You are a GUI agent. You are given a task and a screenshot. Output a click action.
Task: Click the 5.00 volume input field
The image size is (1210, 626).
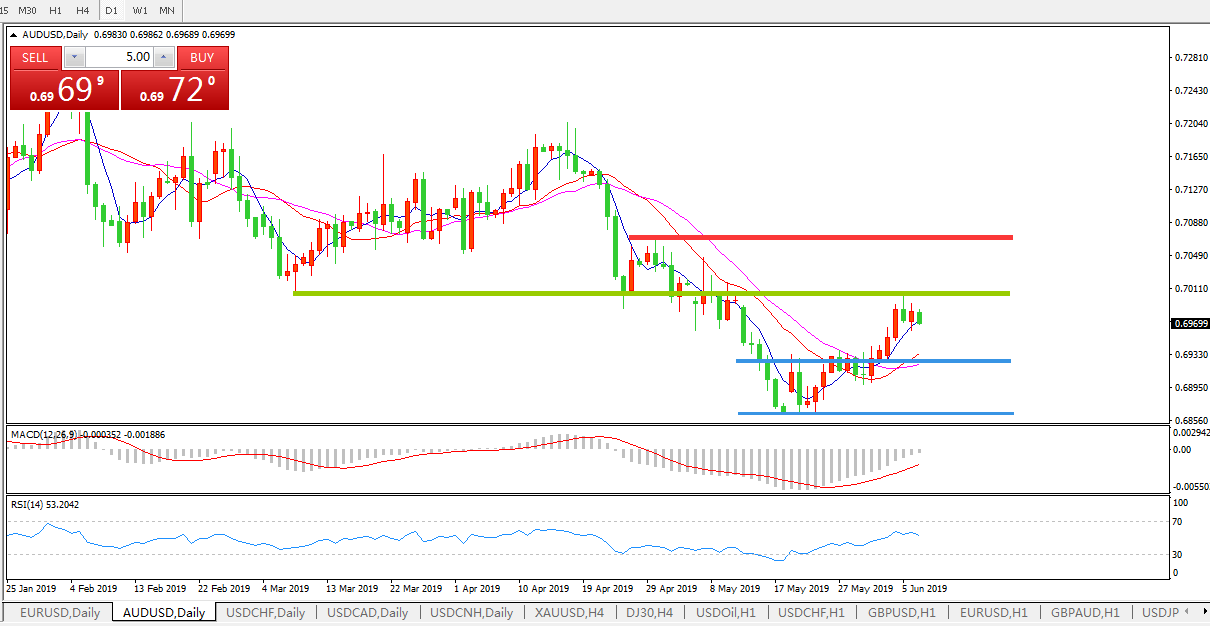tap(118, 58)
